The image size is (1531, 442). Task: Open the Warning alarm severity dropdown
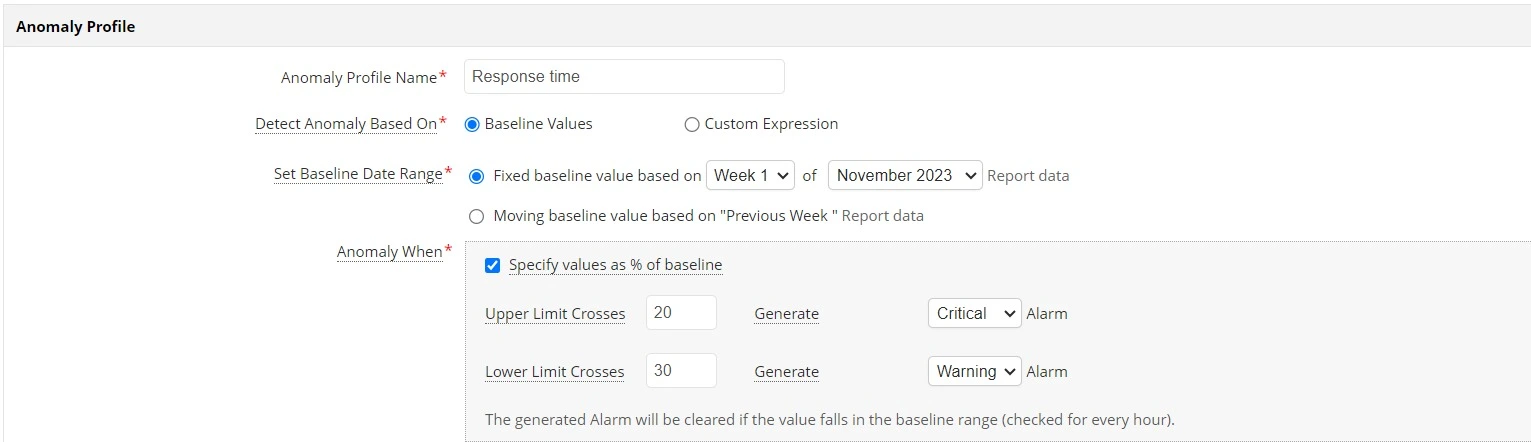[x=974, y=371]
